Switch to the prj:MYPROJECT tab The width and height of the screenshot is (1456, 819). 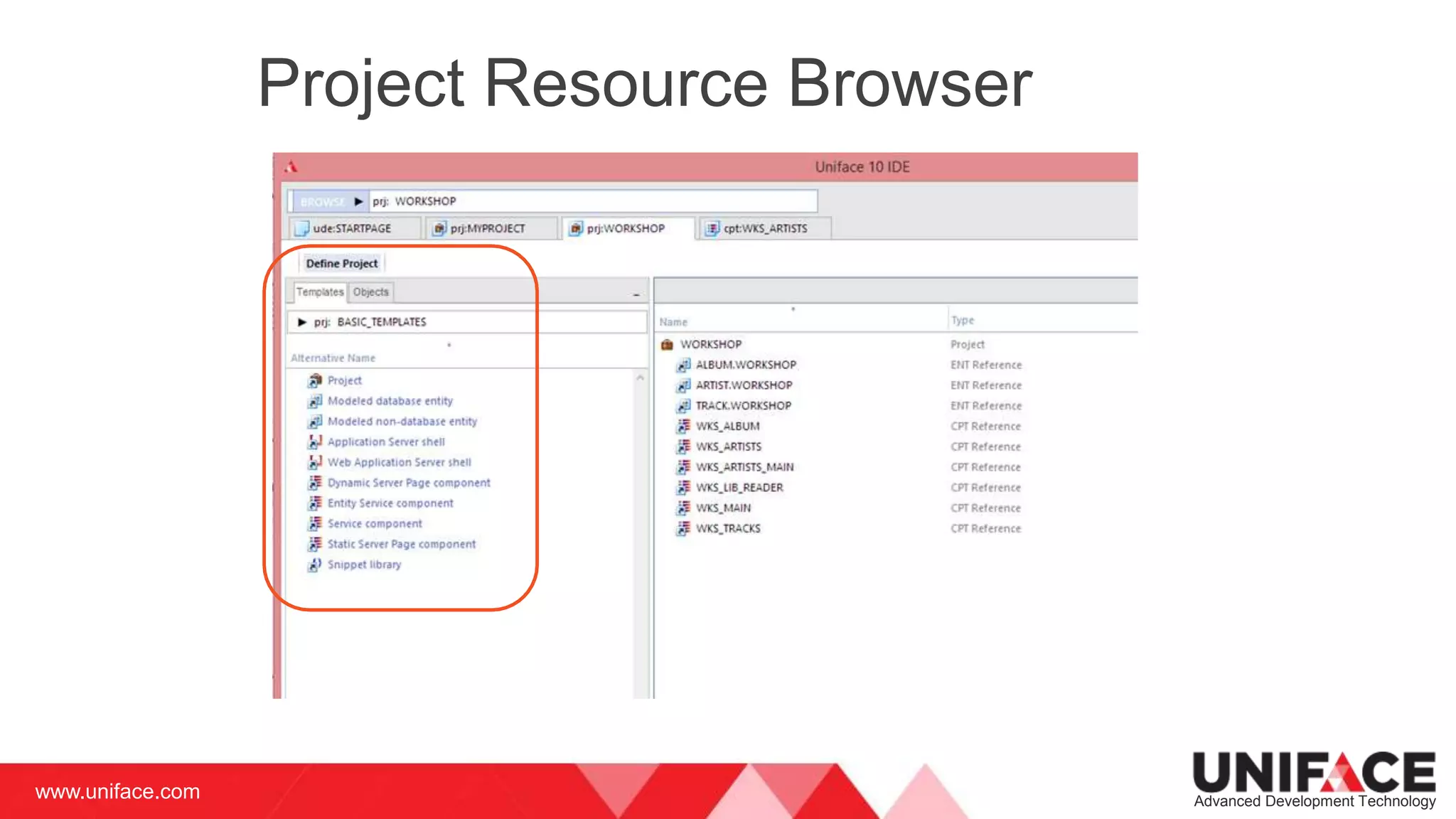(x=491, y=229)
